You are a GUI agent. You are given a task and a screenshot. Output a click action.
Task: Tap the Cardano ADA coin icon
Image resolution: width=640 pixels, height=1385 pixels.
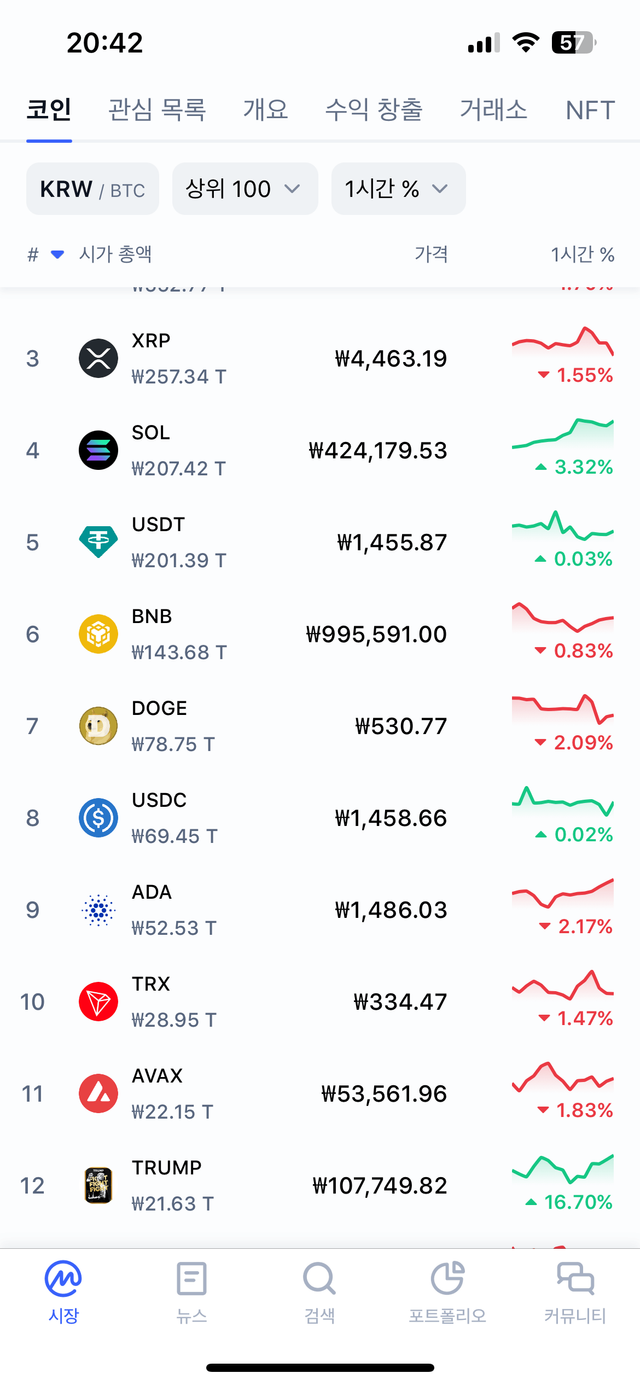98,910
